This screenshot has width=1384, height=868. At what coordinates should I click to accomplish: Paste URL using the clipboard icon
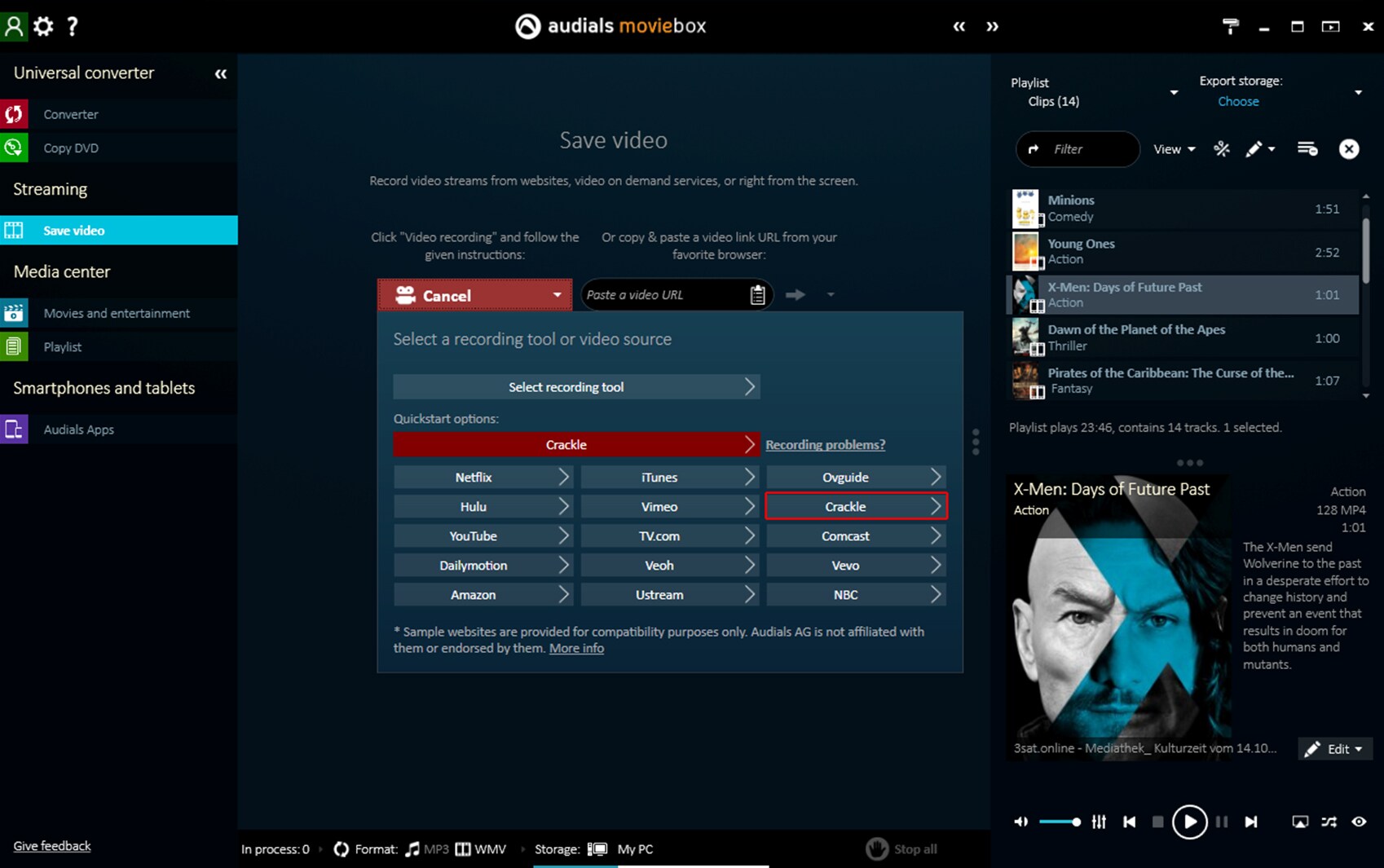tap(757, 295)
